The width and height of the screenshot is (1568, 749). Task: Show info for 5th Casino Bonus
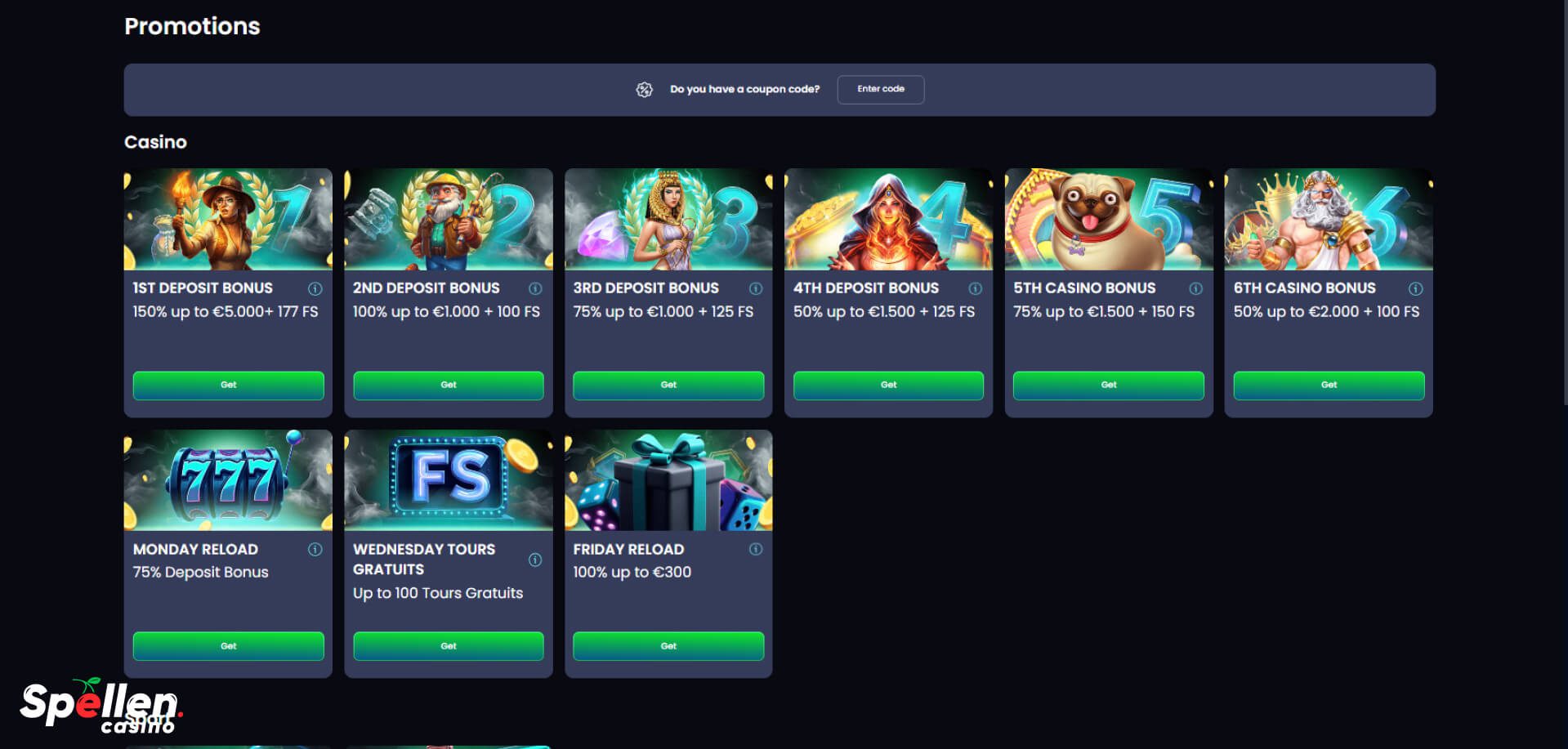click(1196, 288)
